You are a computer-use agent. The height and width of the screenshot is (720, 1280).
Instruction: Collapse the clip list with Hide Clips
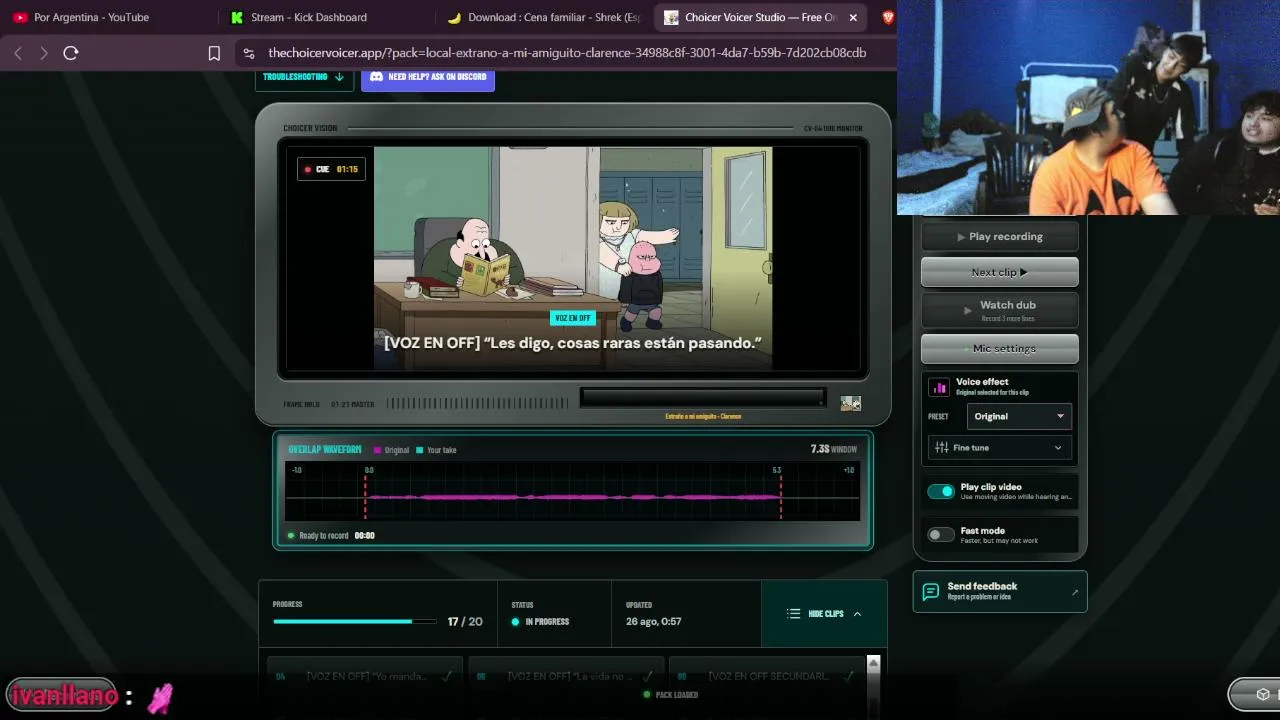click(824, 614)
